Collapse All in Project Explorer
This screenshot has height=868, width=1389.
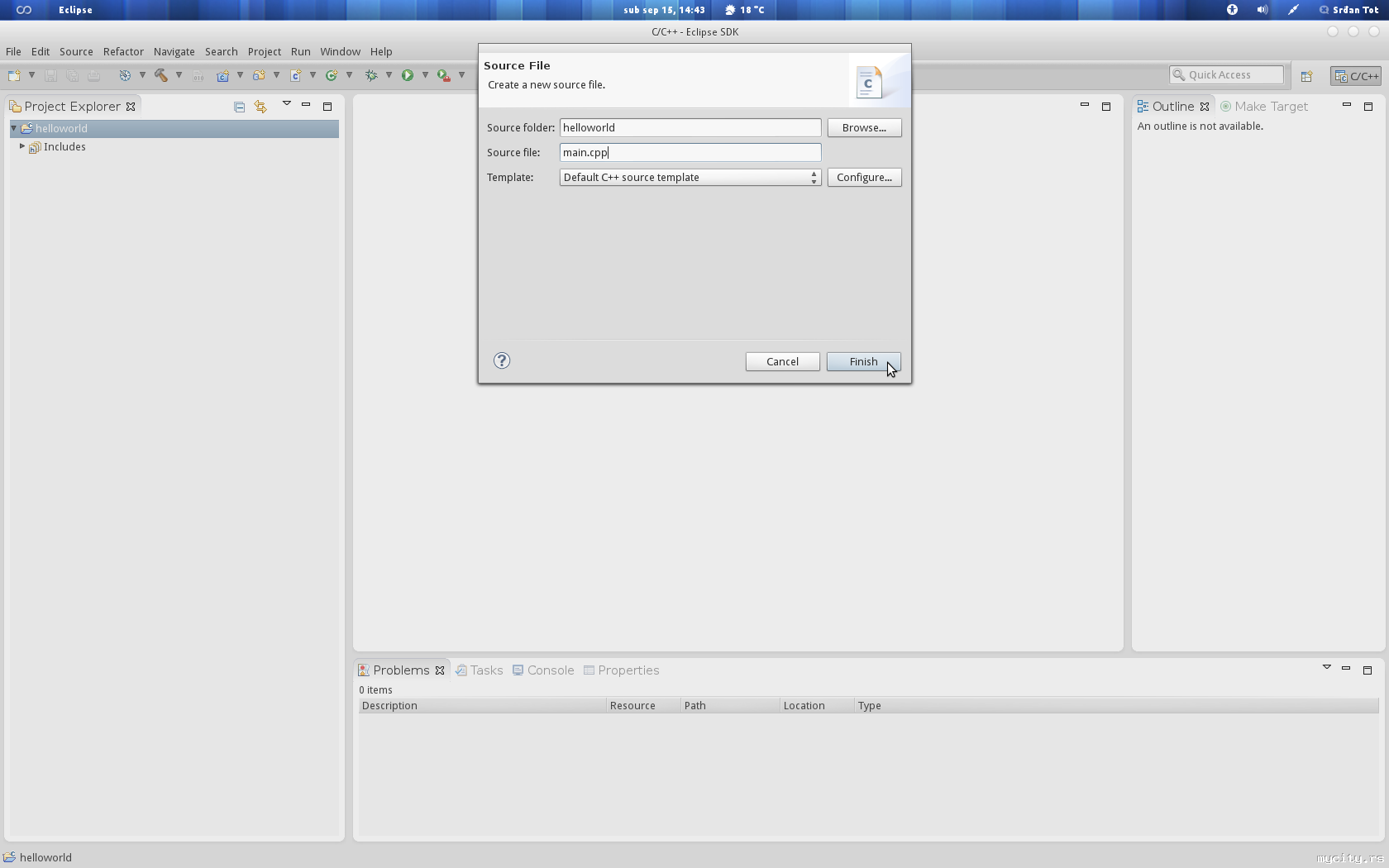239,107
